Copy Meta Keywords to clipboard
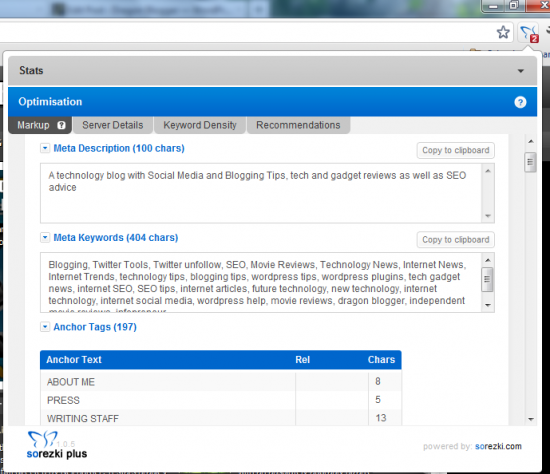Screen dimensions: 550x474 (x=456, y=240)
